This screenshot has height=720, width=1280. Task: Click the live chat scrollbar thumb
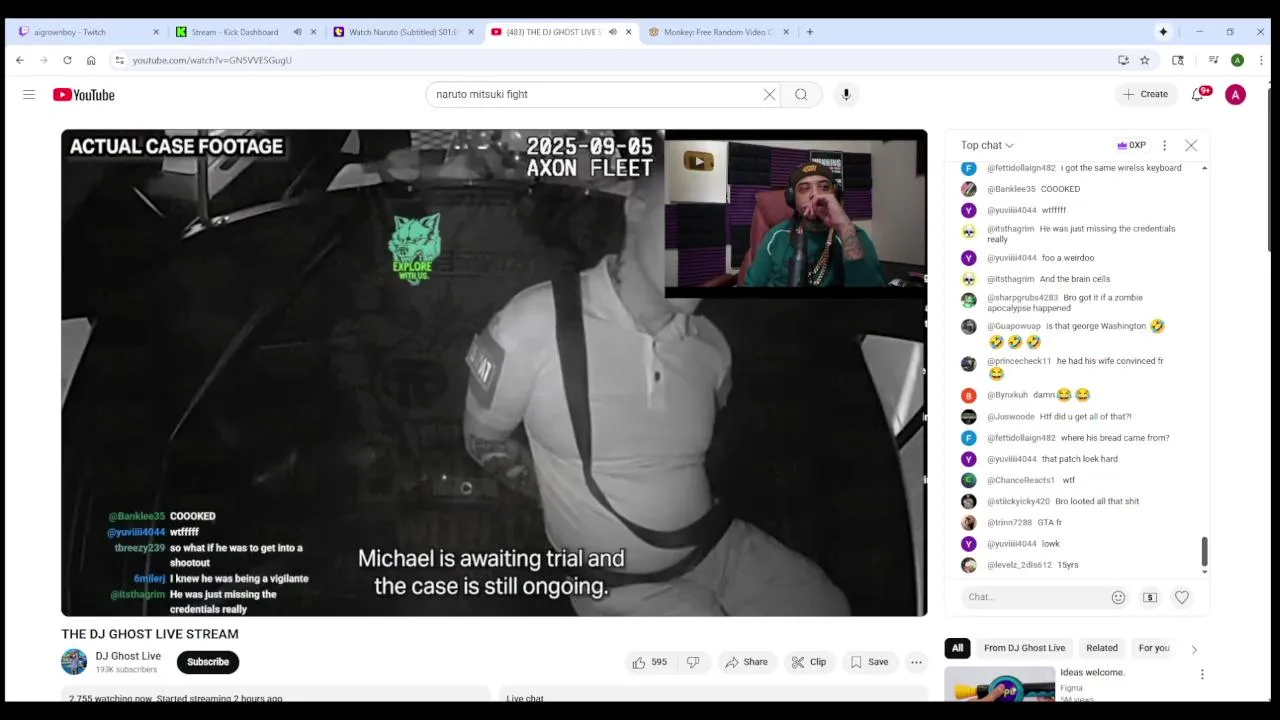(x=1204, y=551)
